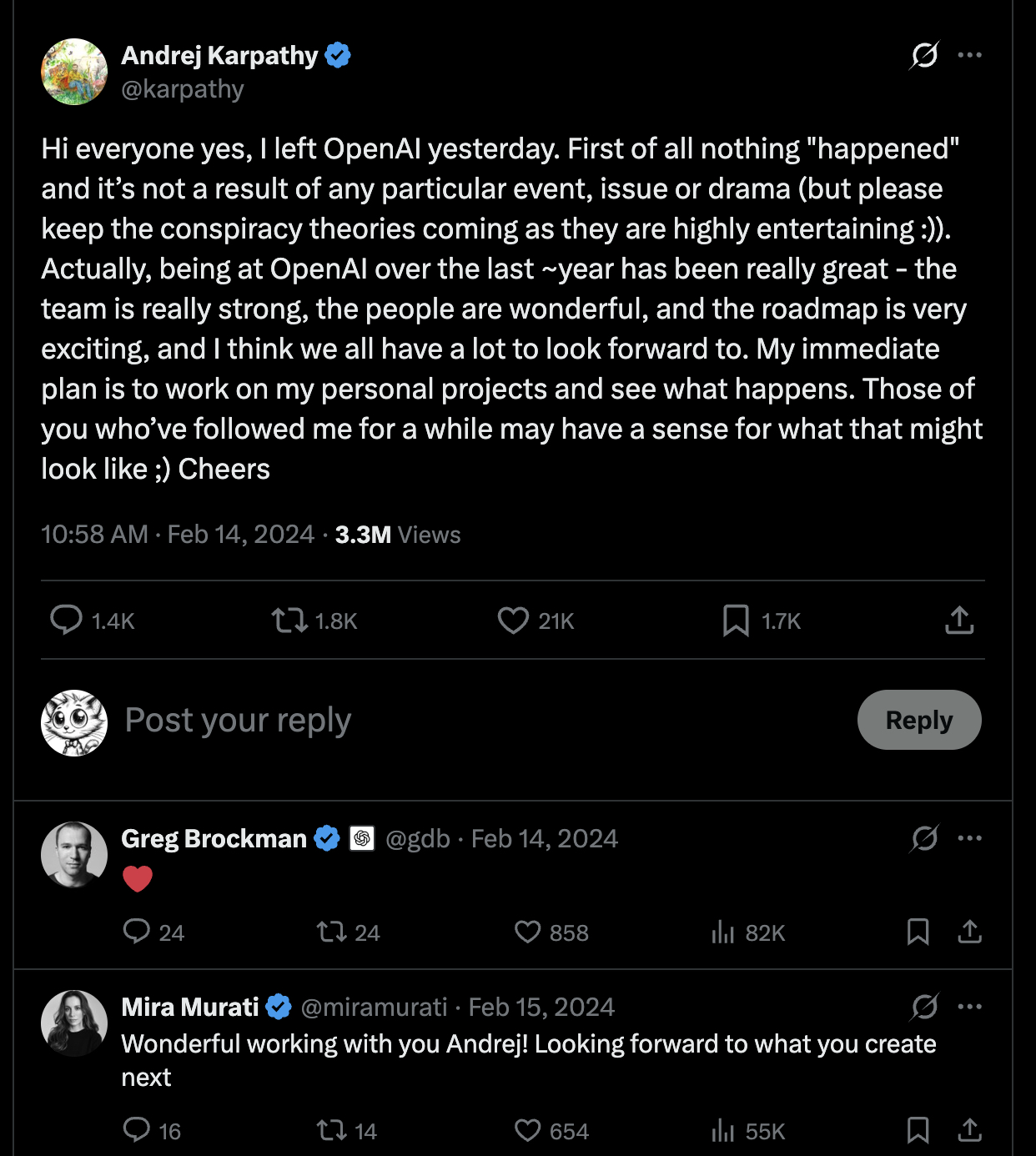
Task: Open more options on Greg Brockman's reply
Action: pyautogui.click(x=969, y=838)
